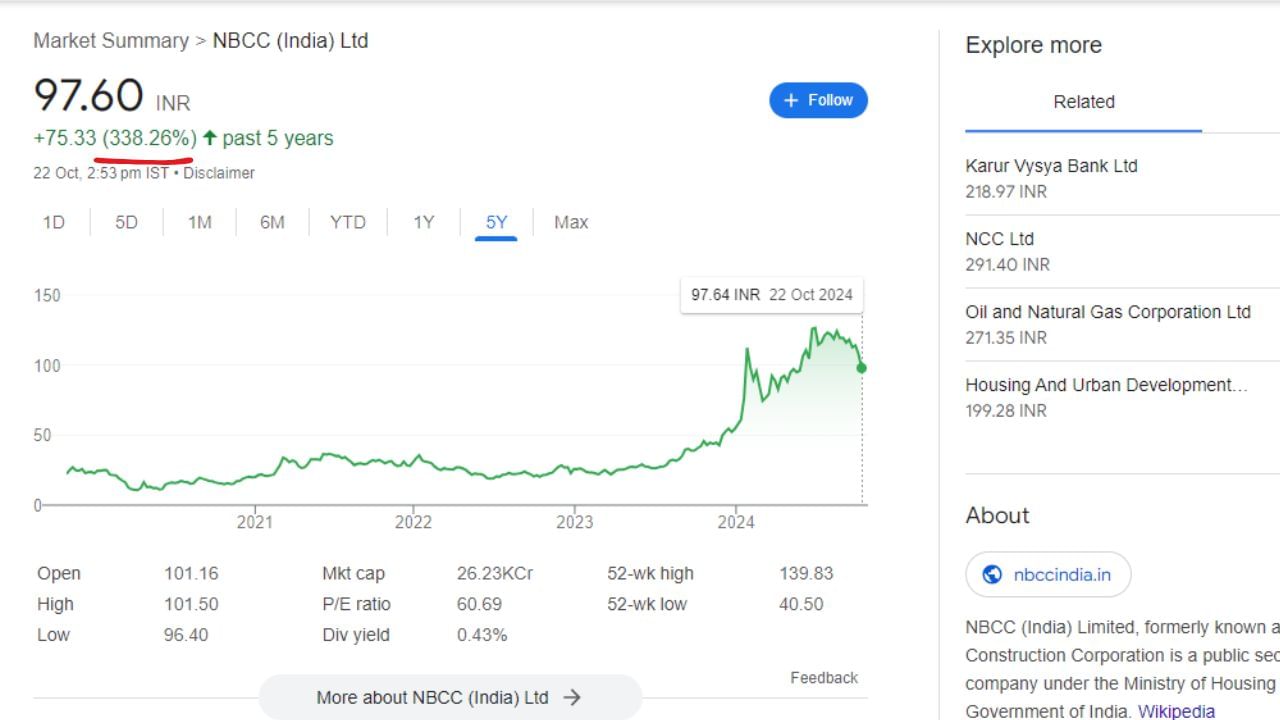Click the globe icon beside nbccindia.in
The width and height of the screenshot is (1280, 720).
coord(992,574)
